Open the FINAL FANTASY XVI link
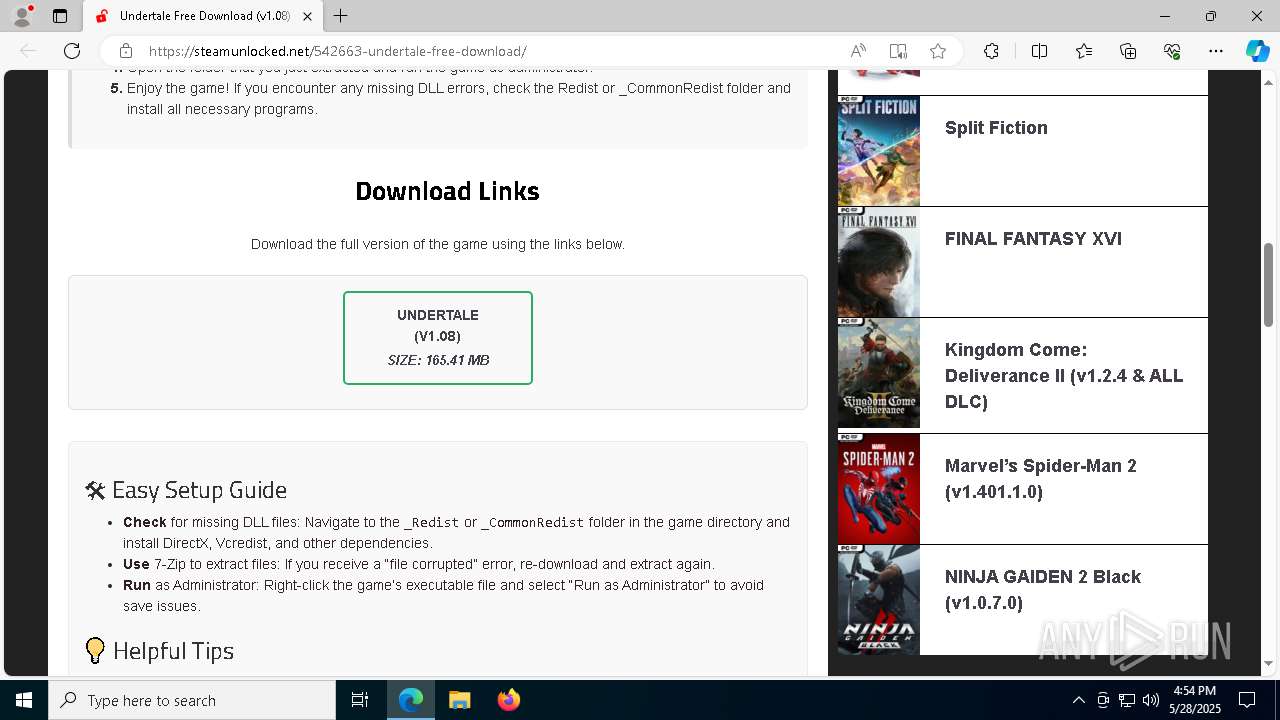The height and width of the screenshot is (720, 1280). click(1033, 239)
